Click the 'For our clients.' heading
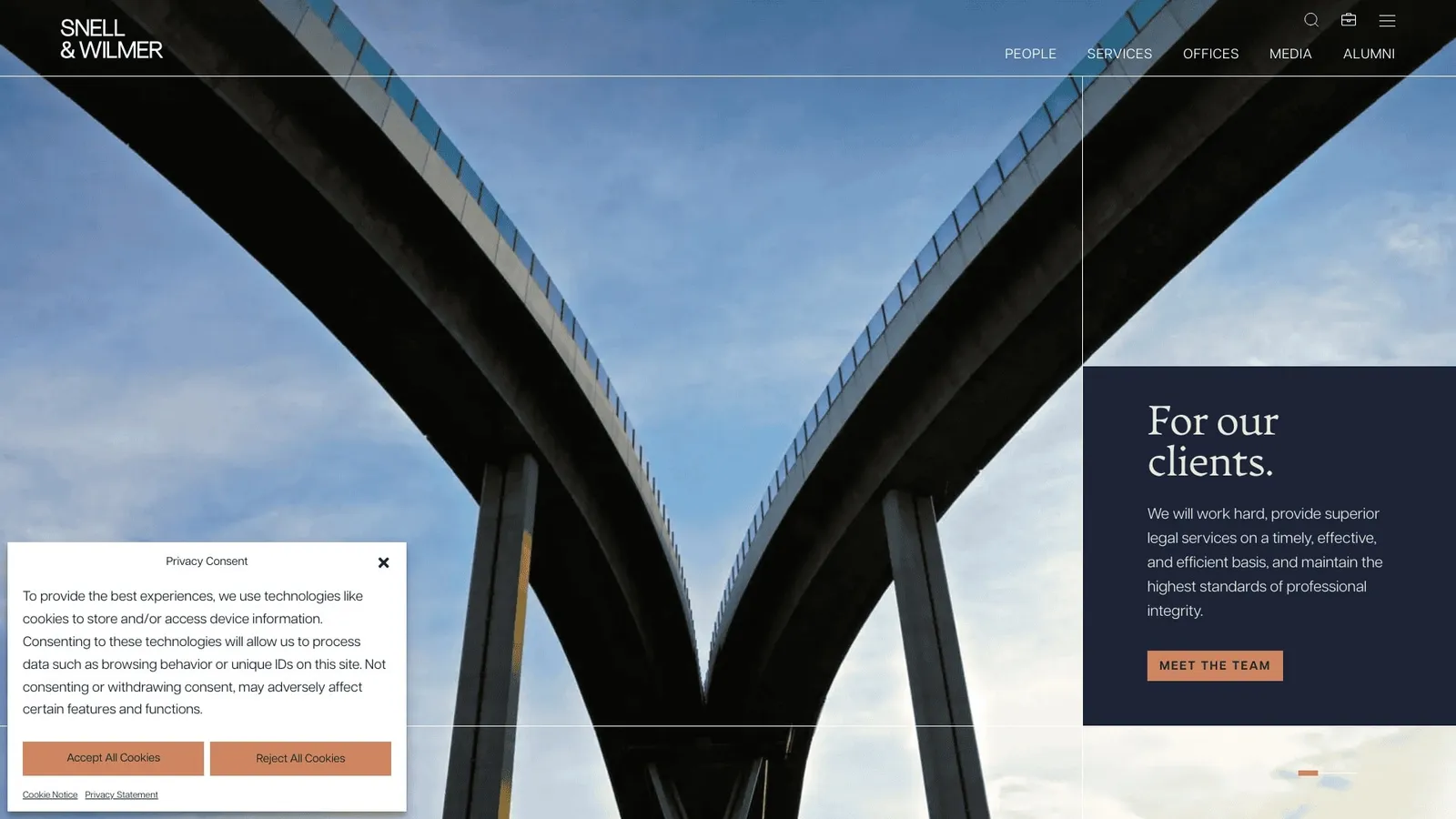This screenshot has height=819, width=1456. (1213, 441)
